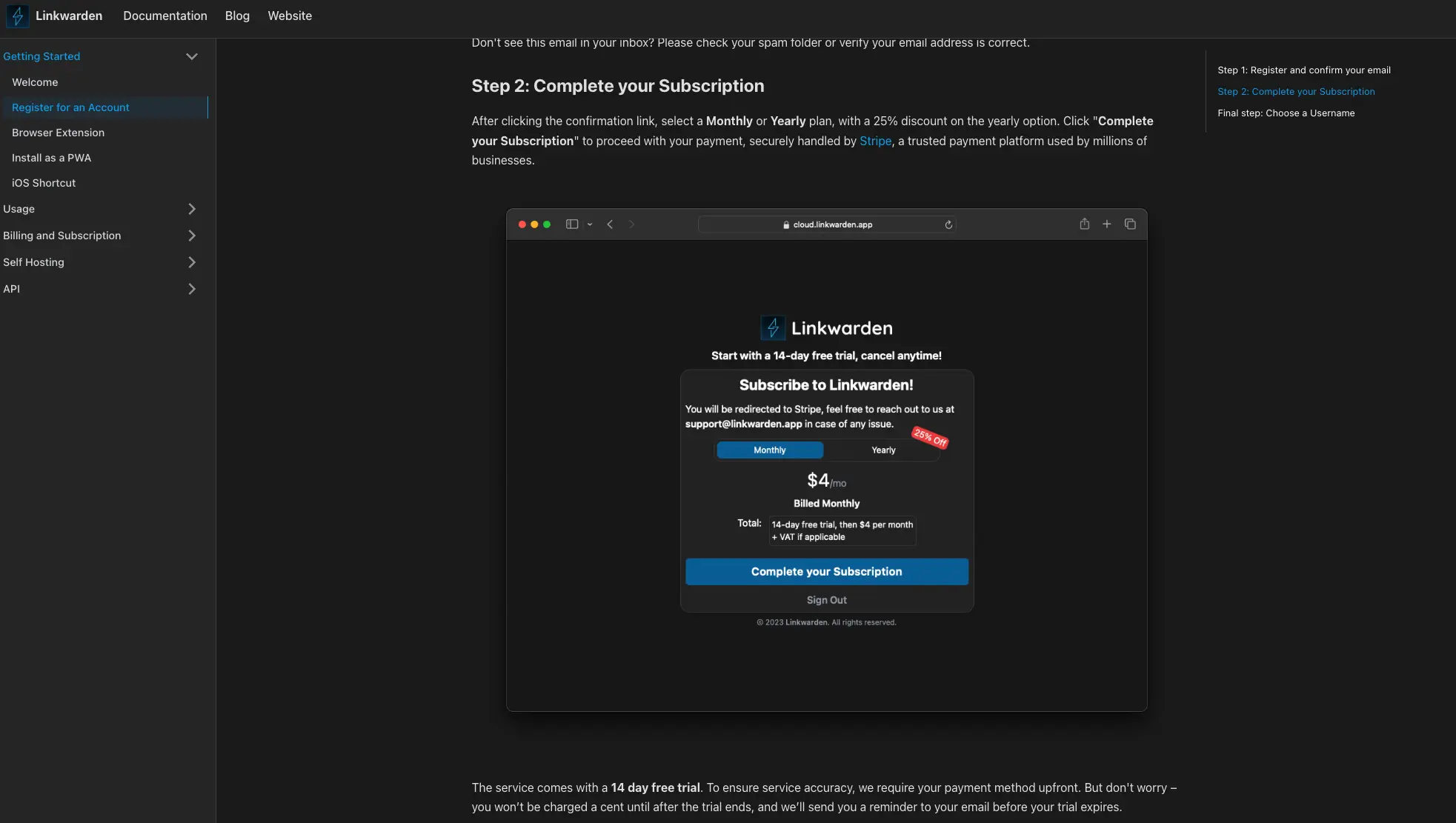The image size is (1456, 823).
Task: Expand the API sidebar section
Action: (191, 289)
